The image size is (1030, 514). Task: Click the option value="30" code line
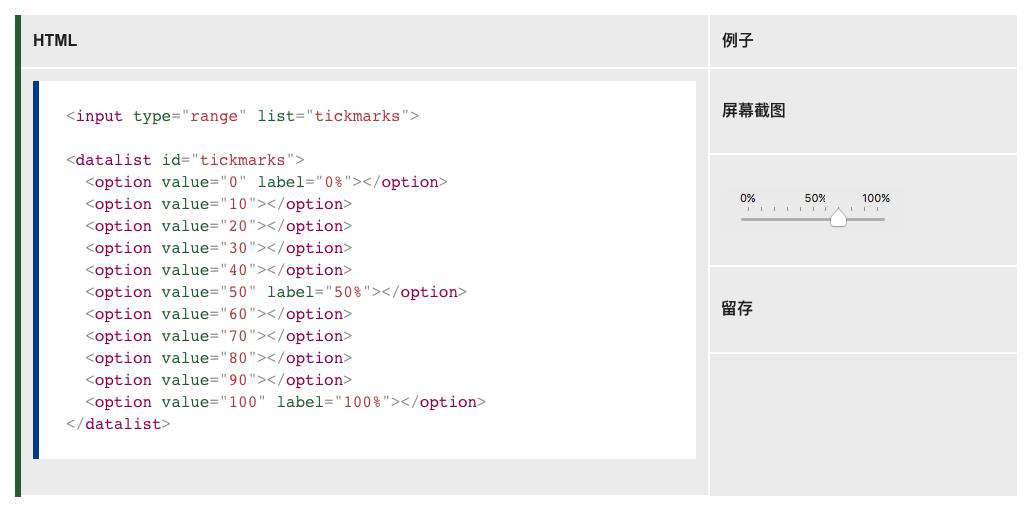click(x=219, y=248)
